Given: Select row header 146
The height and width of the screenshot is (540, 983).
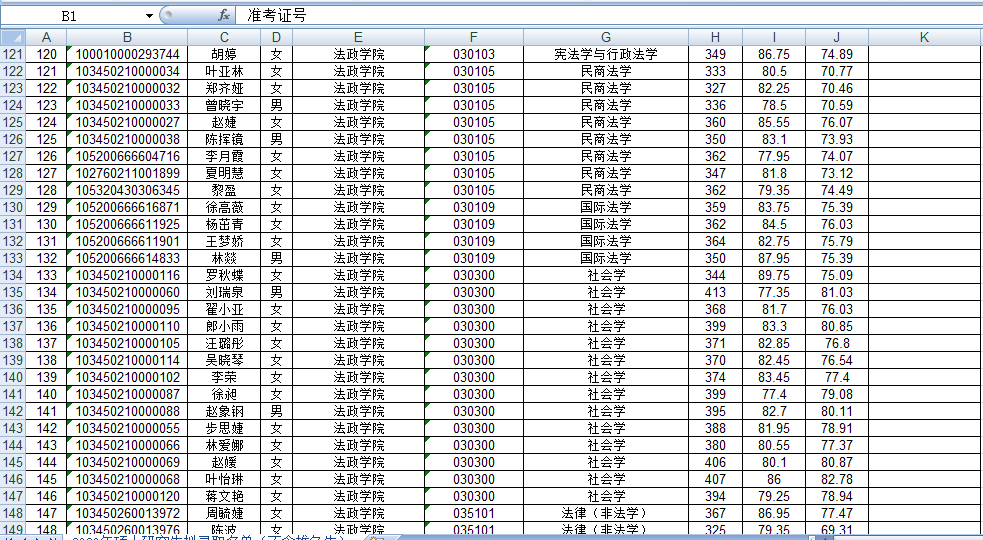Looking at the screenshot, I should click(x=13, y=479).
